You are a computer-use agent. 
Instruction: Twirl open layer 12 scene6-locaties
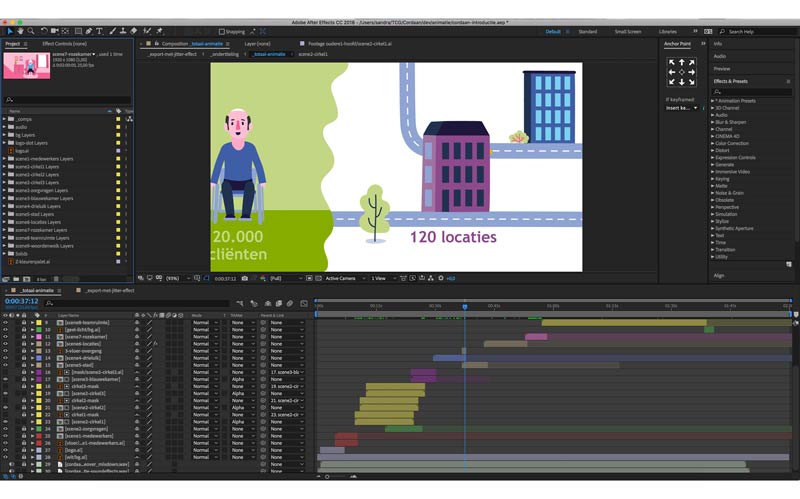pyautogui.click(x=32, y=344)
